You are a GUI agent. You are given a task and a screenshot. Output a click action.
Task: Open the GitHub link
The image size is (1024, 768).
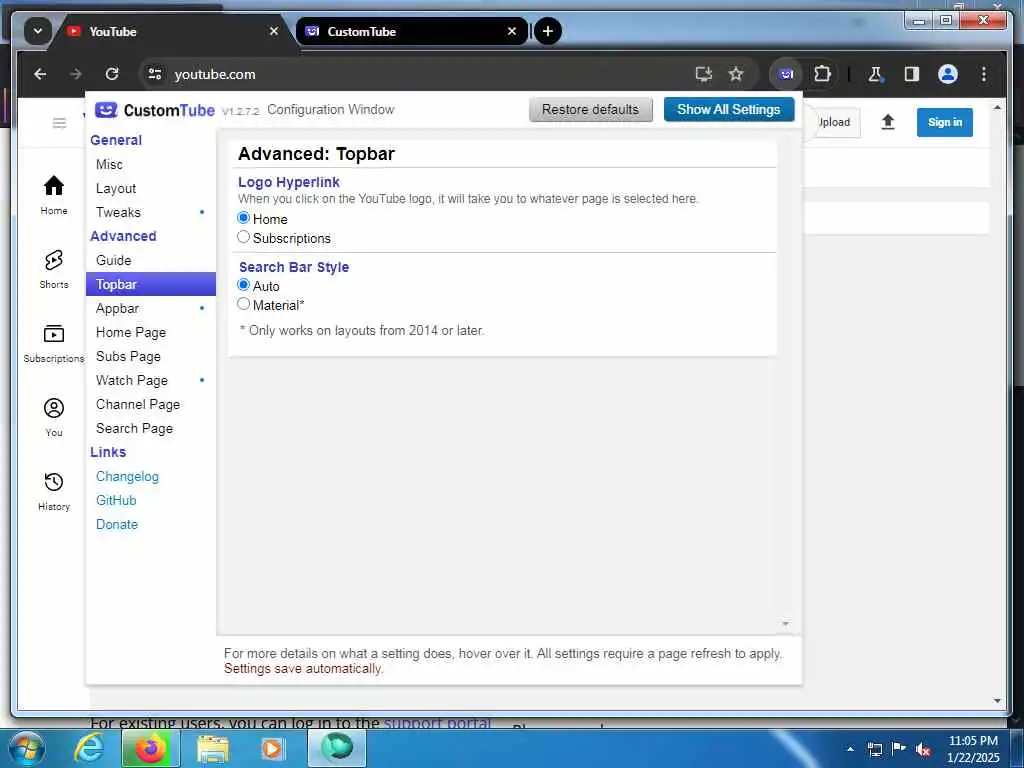click(116, 500)
